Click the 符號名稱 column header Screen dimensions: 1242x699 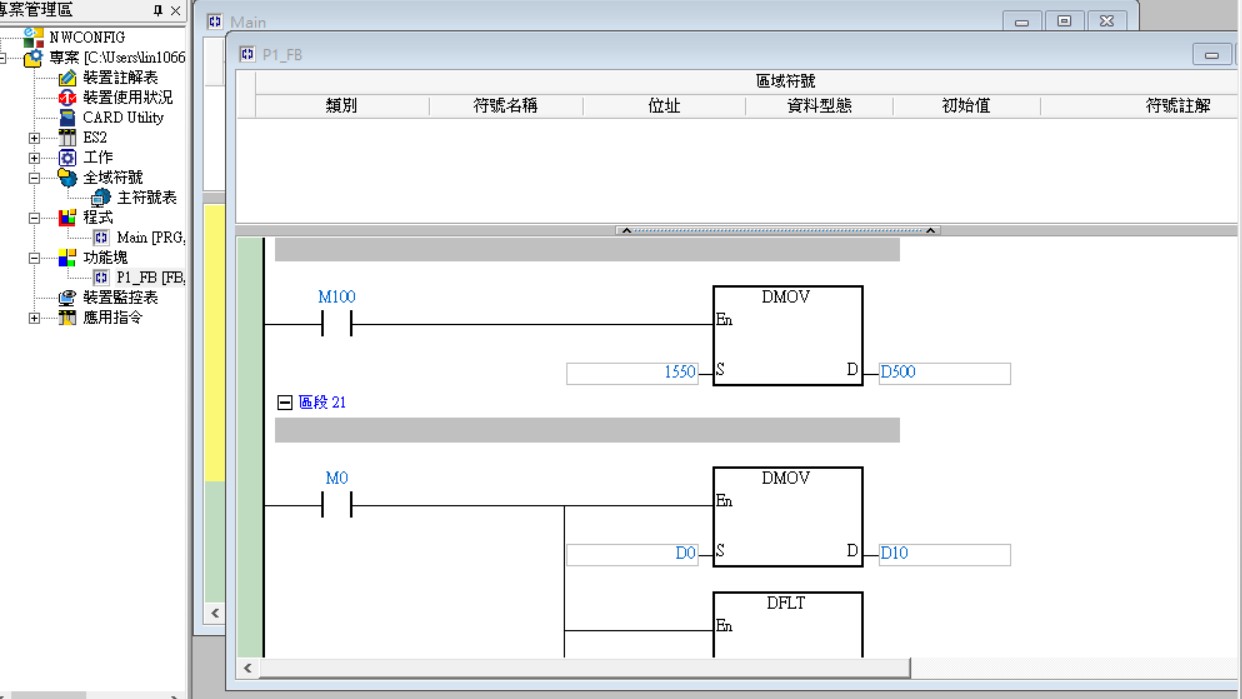(505, 106)
